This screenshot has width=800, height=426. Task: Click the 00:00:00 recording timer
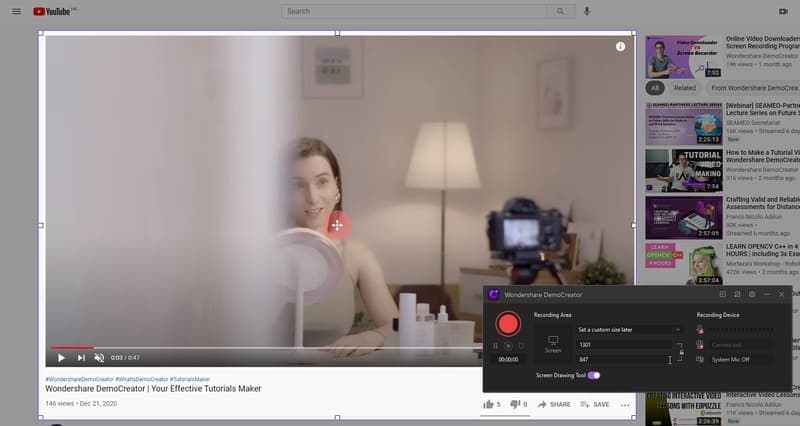tap(508, 359)
